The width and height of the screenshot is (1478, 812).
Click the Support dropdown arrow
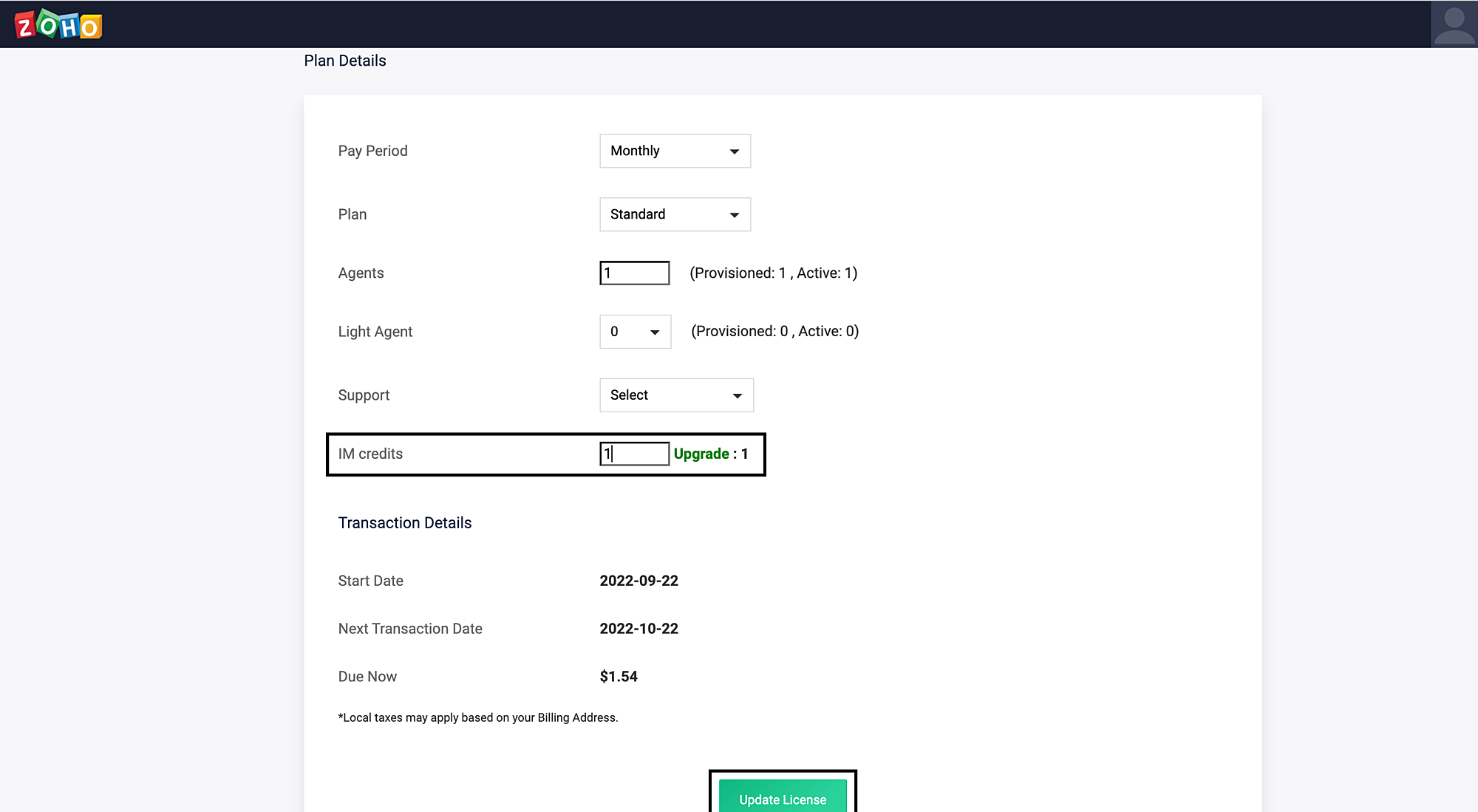coord(737,396)
